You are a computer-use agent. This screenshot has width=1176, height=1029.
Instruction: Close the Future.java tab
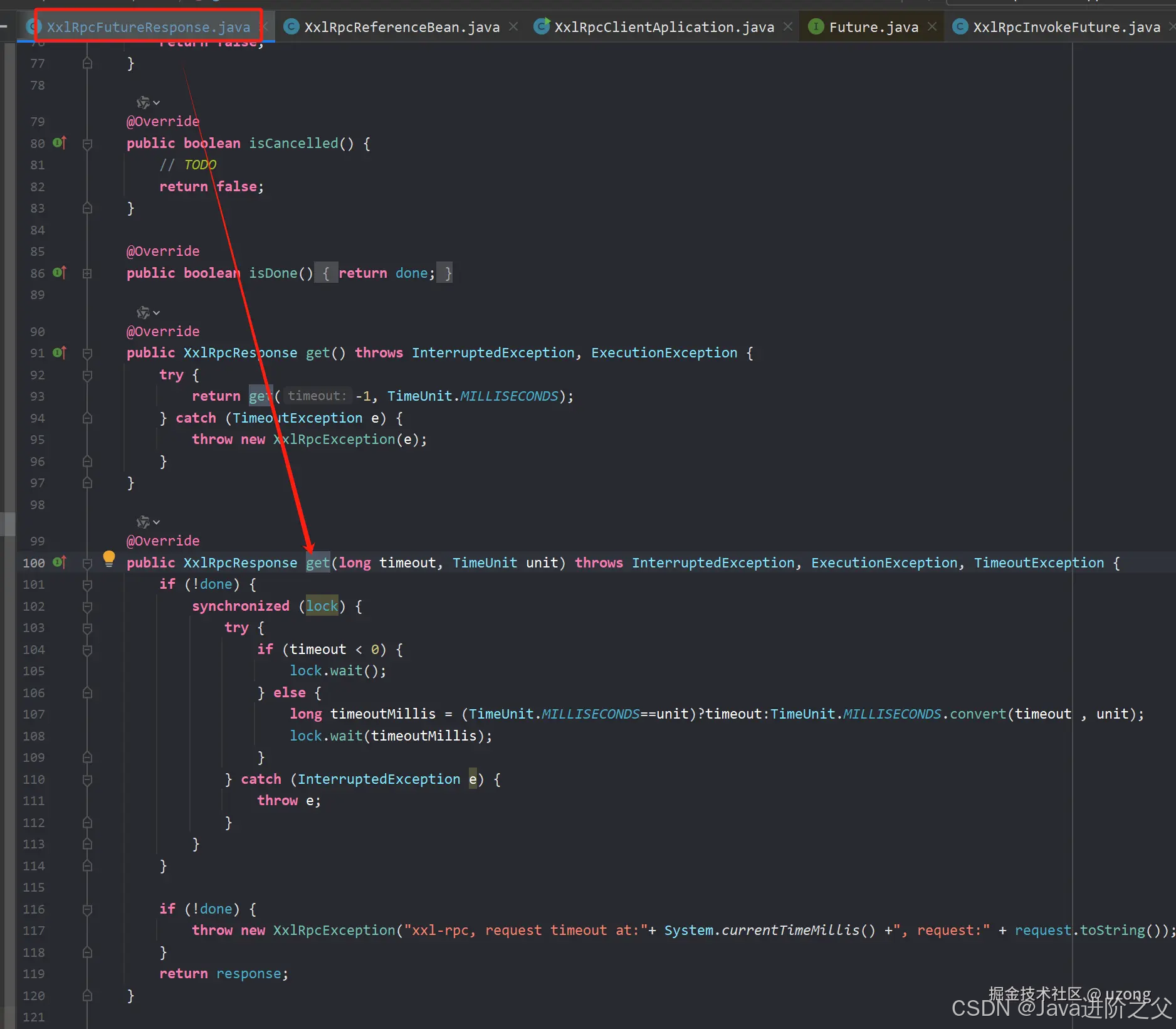pos(932,26)
